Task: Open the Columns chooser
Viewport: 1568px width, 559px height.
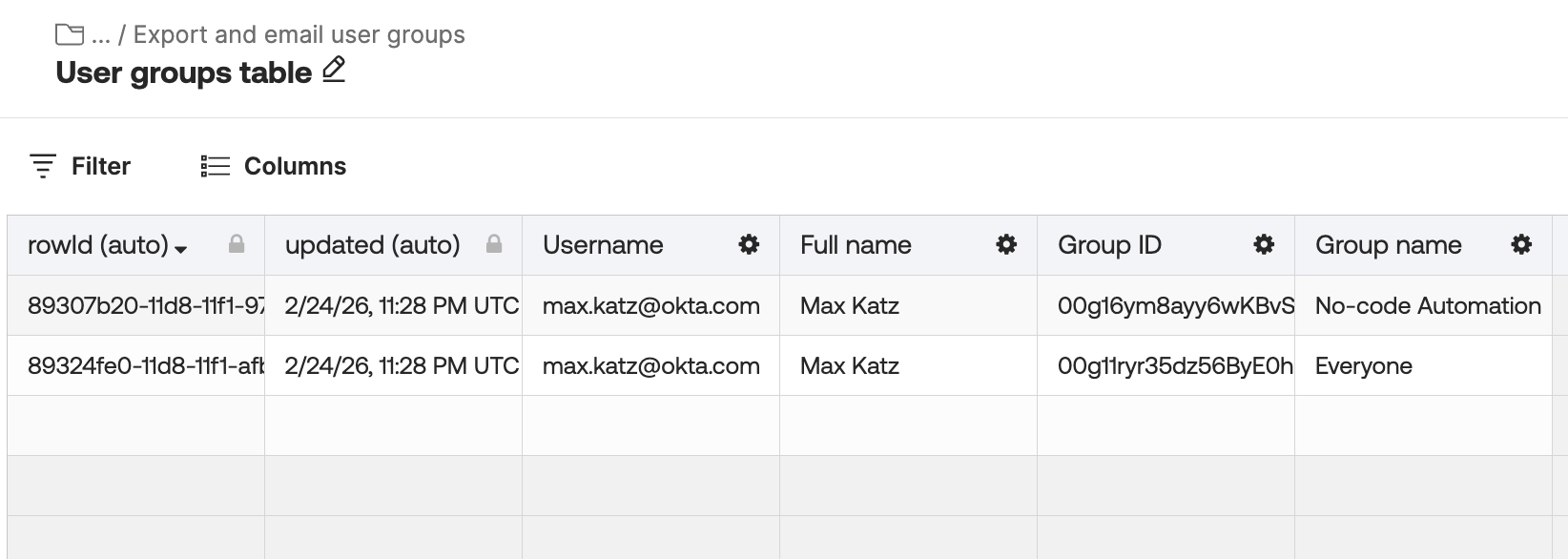Action: click(274, 166)
